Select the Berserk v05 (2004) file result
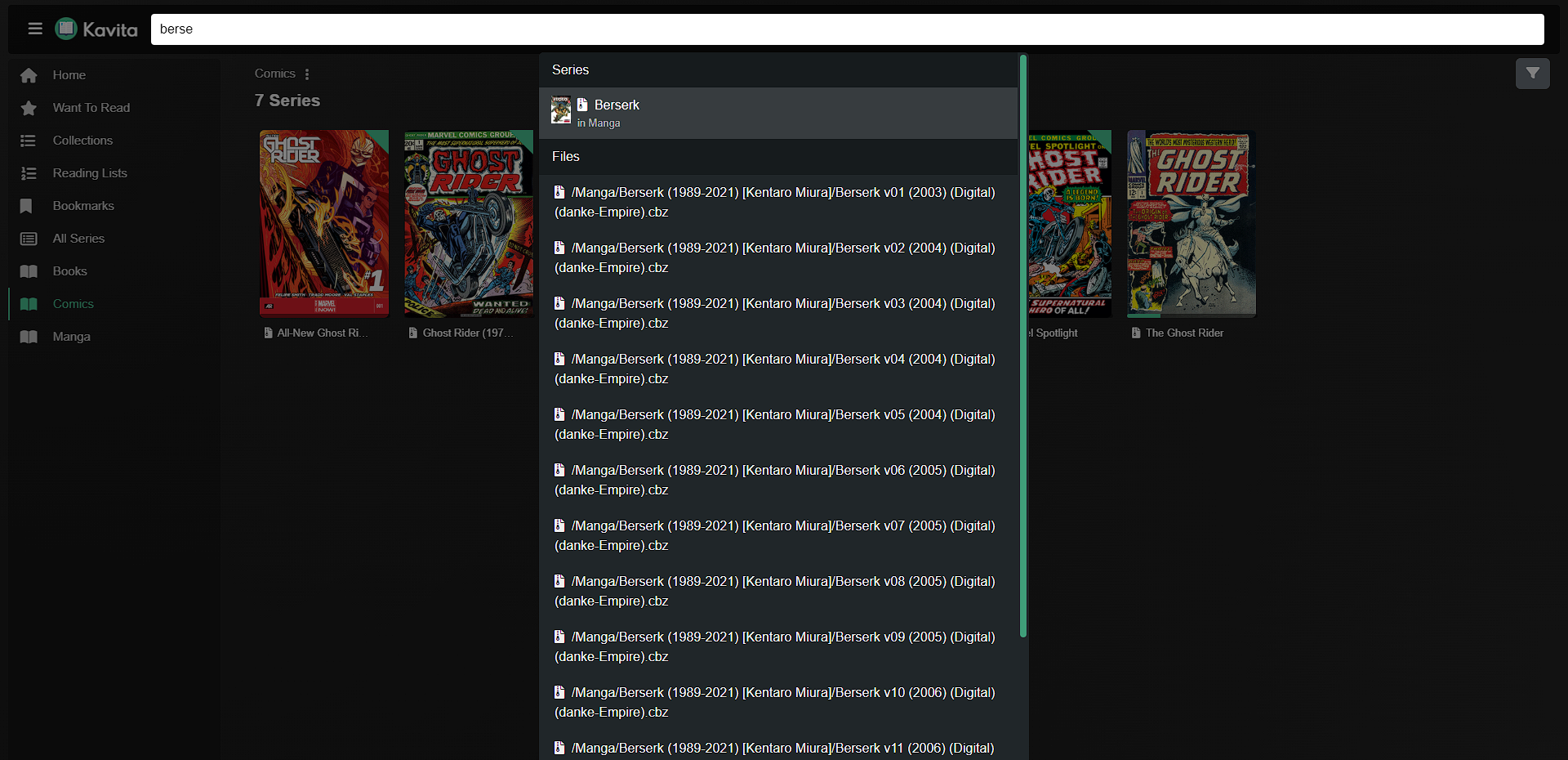The width and height of the screenshot is (1568, 760). pos(778,424)
